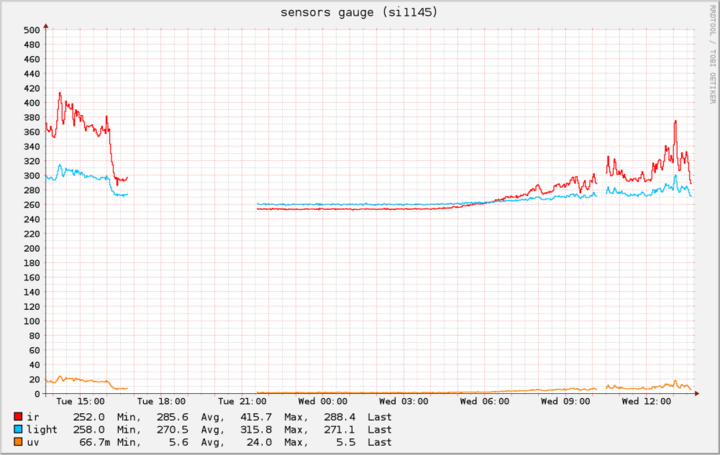Select the 'Wed 09:00' time axis label
The width and height of the screenshot is (720, 455).
pos(565,402)
